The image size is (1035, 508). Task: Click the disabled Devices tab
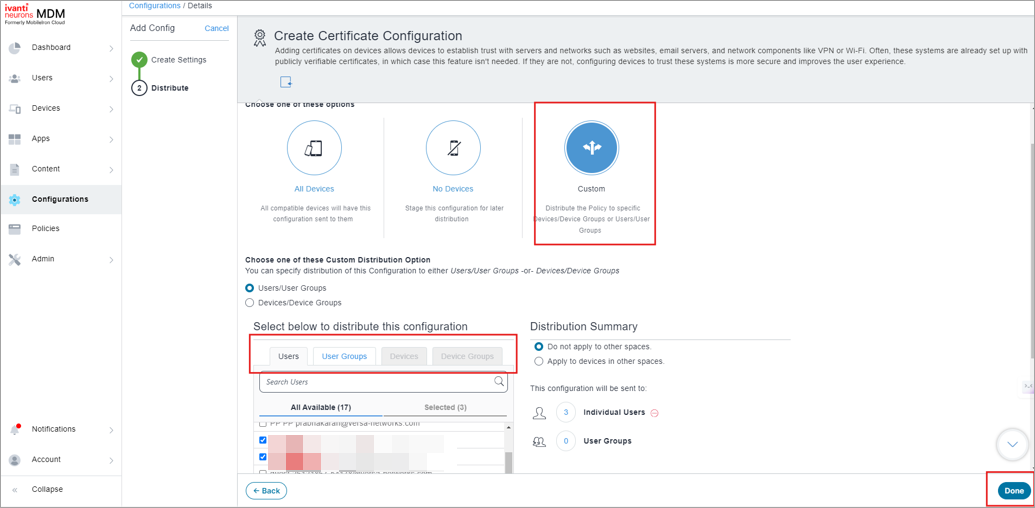click(404, 356)
